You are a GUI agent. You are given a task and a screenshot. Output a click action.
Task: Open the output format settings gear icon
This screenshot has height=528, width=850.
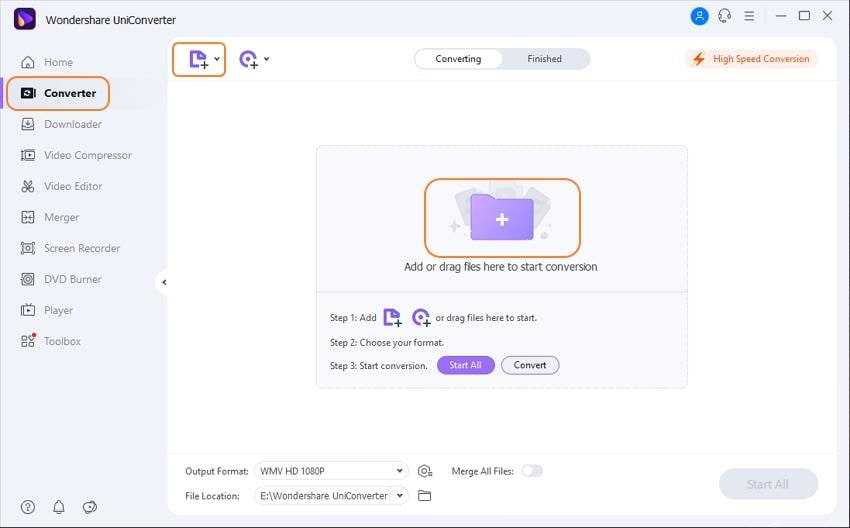coord(425,471)
